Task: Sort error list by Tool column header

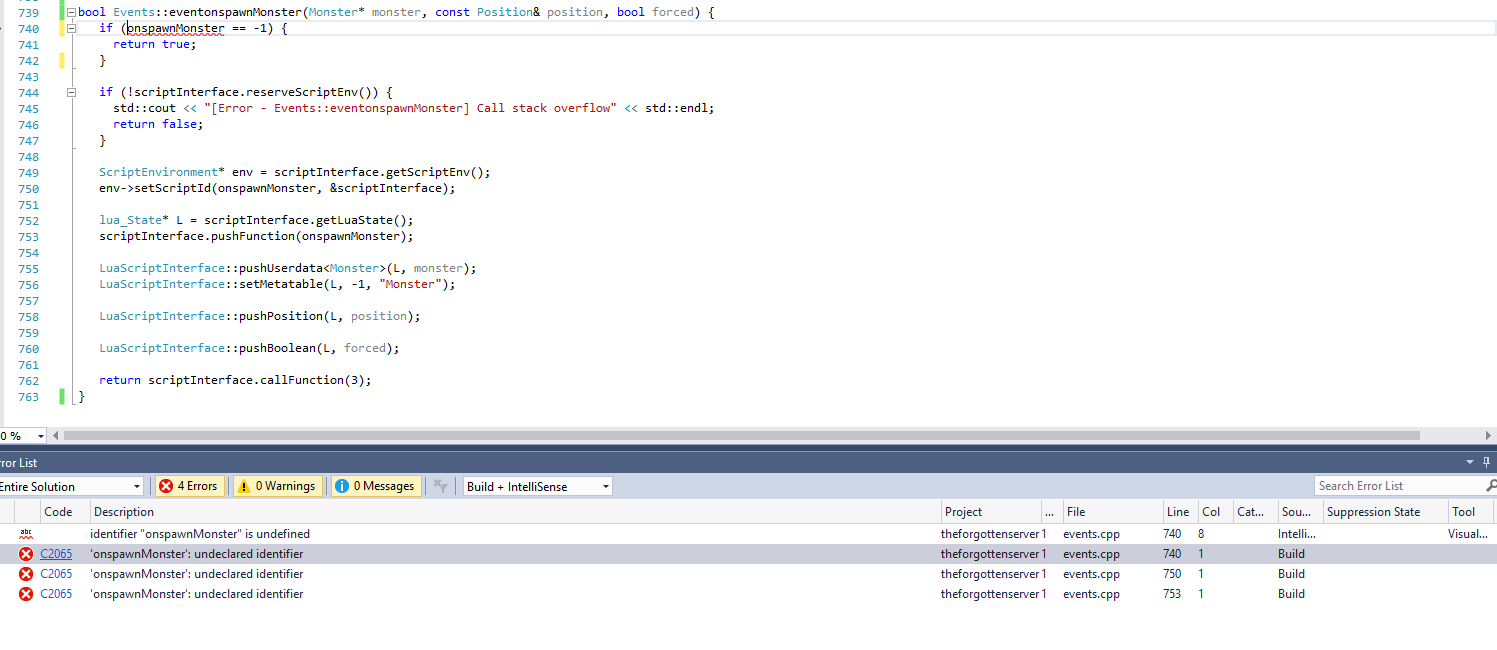Action: pos(1471,512)
